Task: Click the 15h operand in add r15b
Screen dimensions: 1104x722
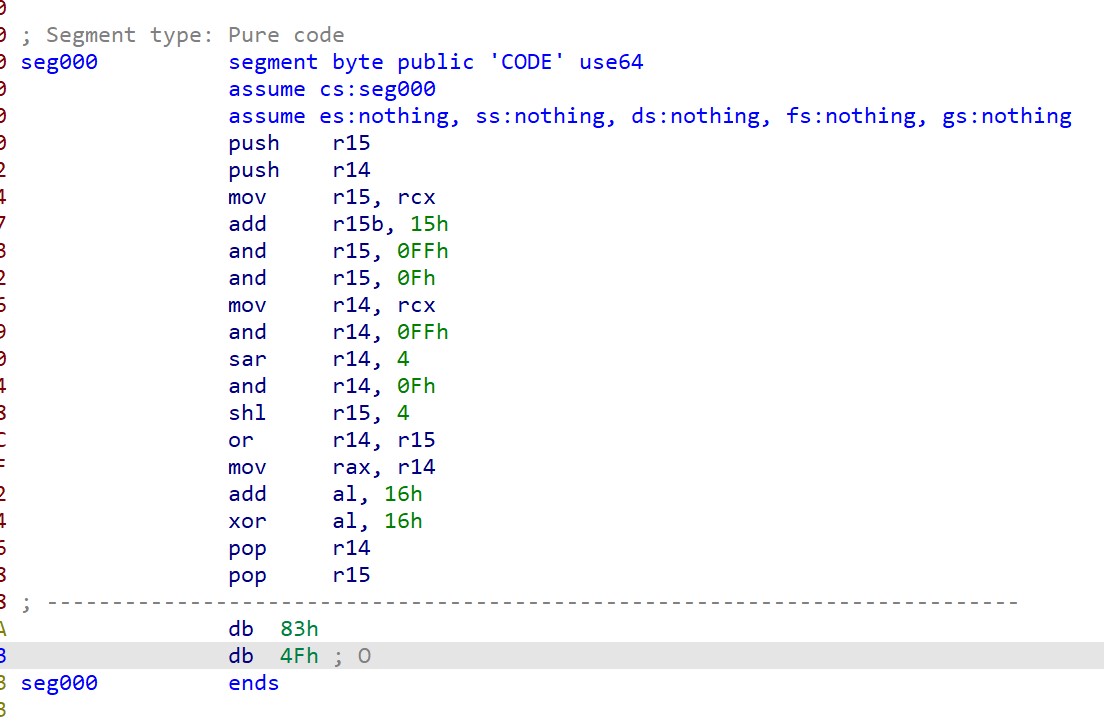Action: [x=429, y=224]
